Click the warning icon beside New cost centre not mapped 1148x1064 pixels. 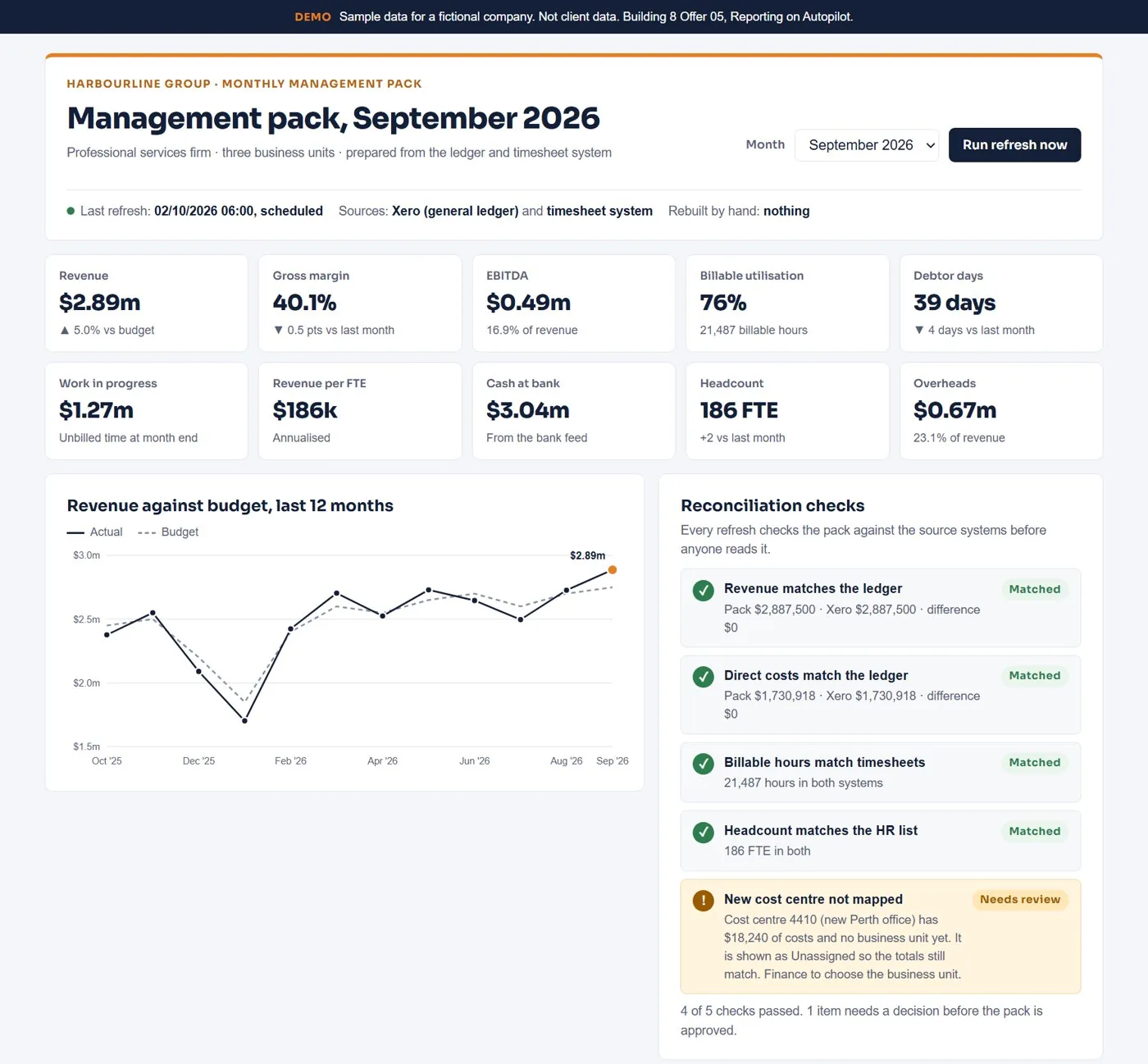pyautogui.click(x=703, y=901)
